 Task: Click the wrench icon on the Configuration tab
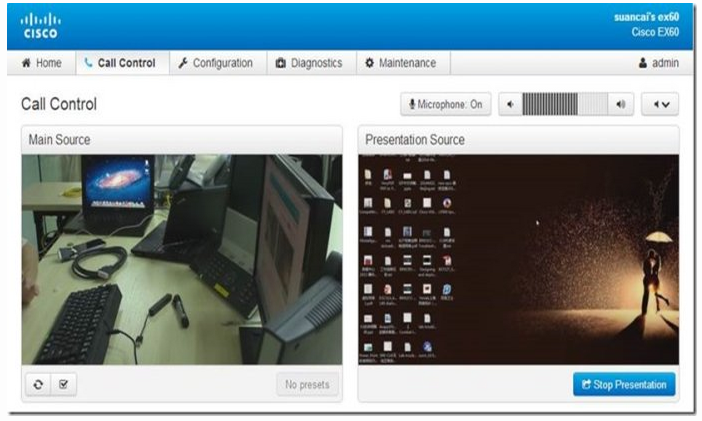coord(183,63)
